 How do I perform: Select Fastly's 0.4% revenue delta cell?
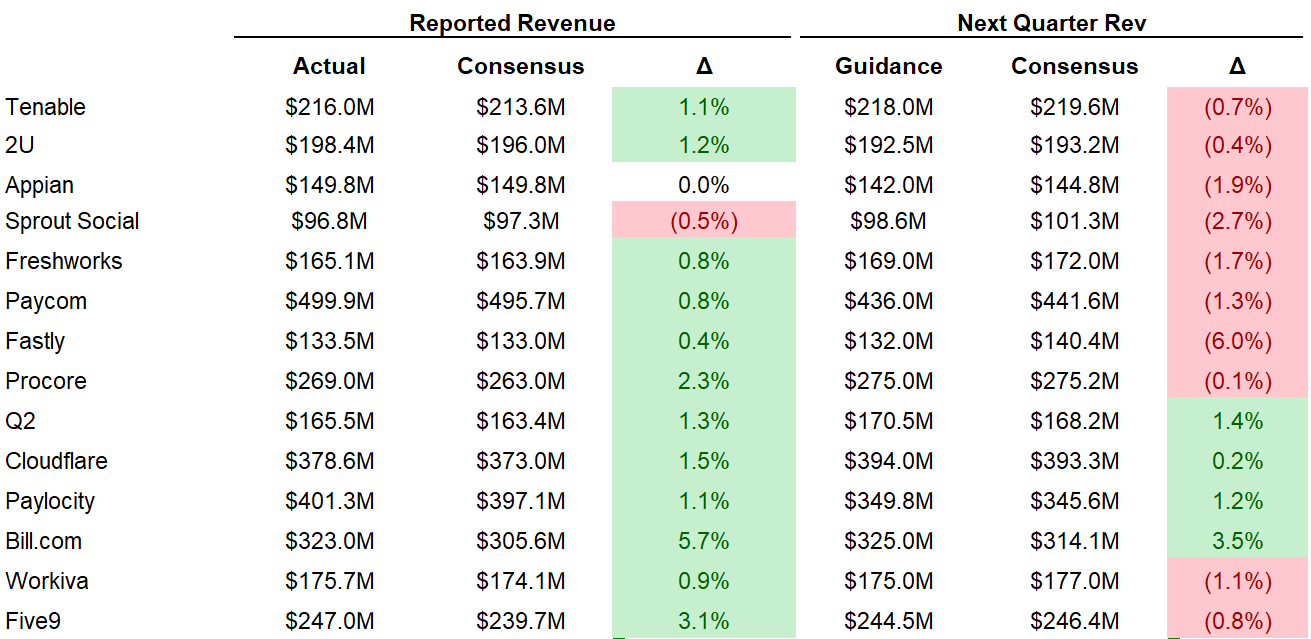704,341
